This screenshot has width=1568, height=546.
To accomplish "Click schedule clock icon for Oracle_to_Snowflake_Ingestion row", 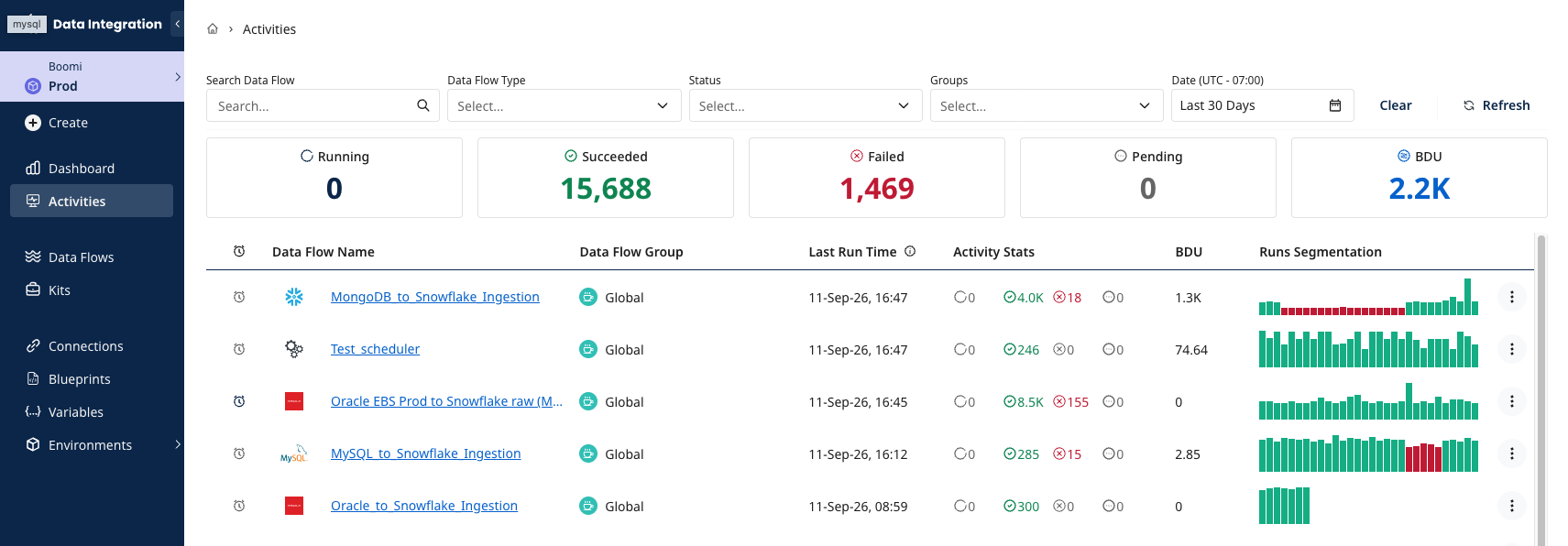I will tap(239, 506).
